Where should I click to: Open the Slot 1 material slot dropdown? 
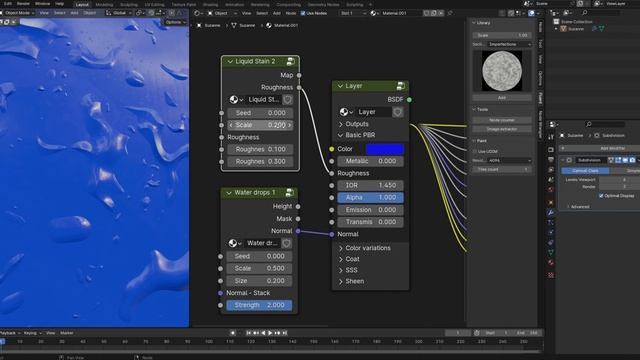pos(353,13)
